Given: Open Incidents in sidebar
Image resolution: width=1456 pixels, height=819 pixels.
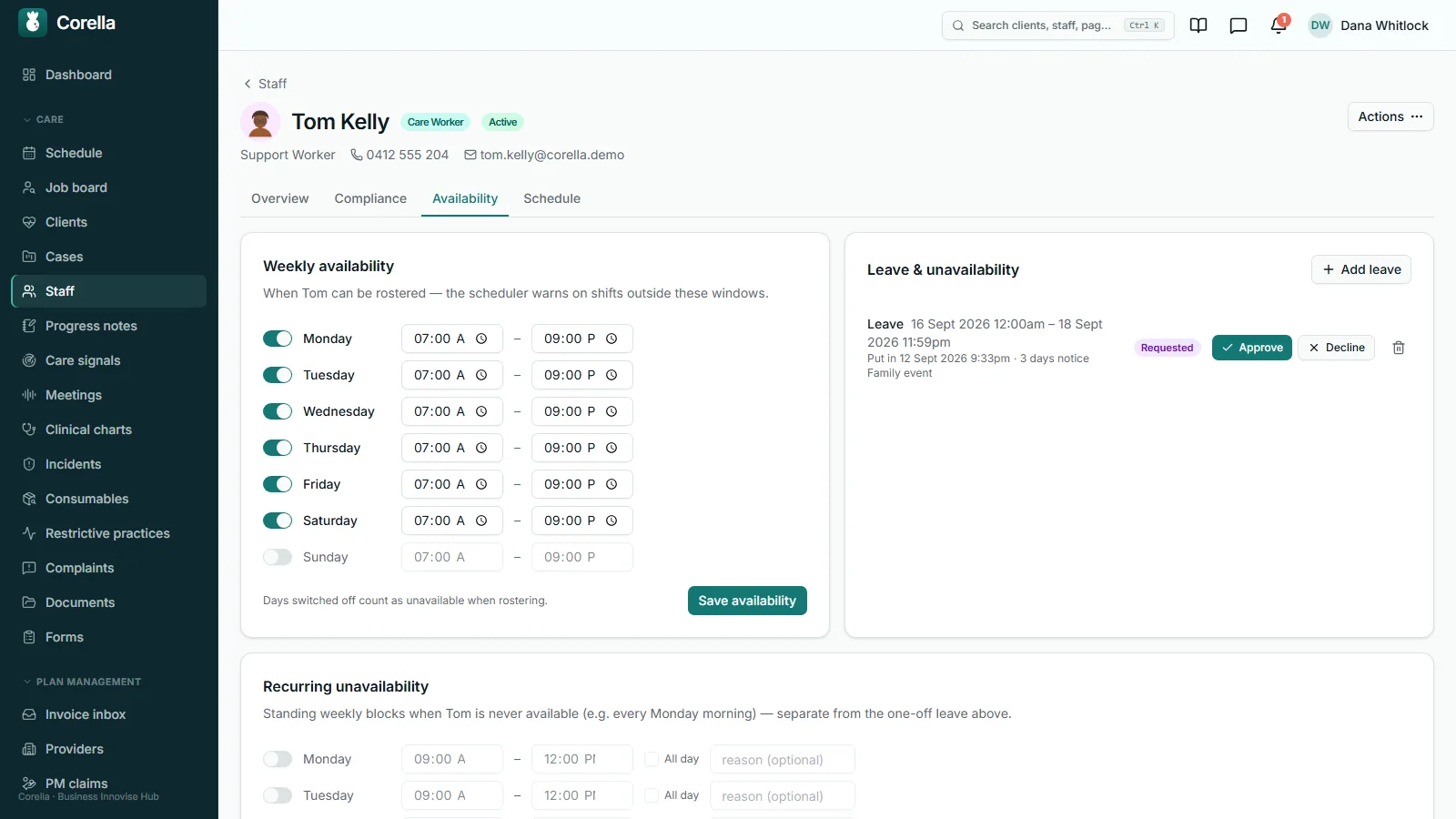Looking at the screenshot, I should pyautogui.click(x=108, y=464).
